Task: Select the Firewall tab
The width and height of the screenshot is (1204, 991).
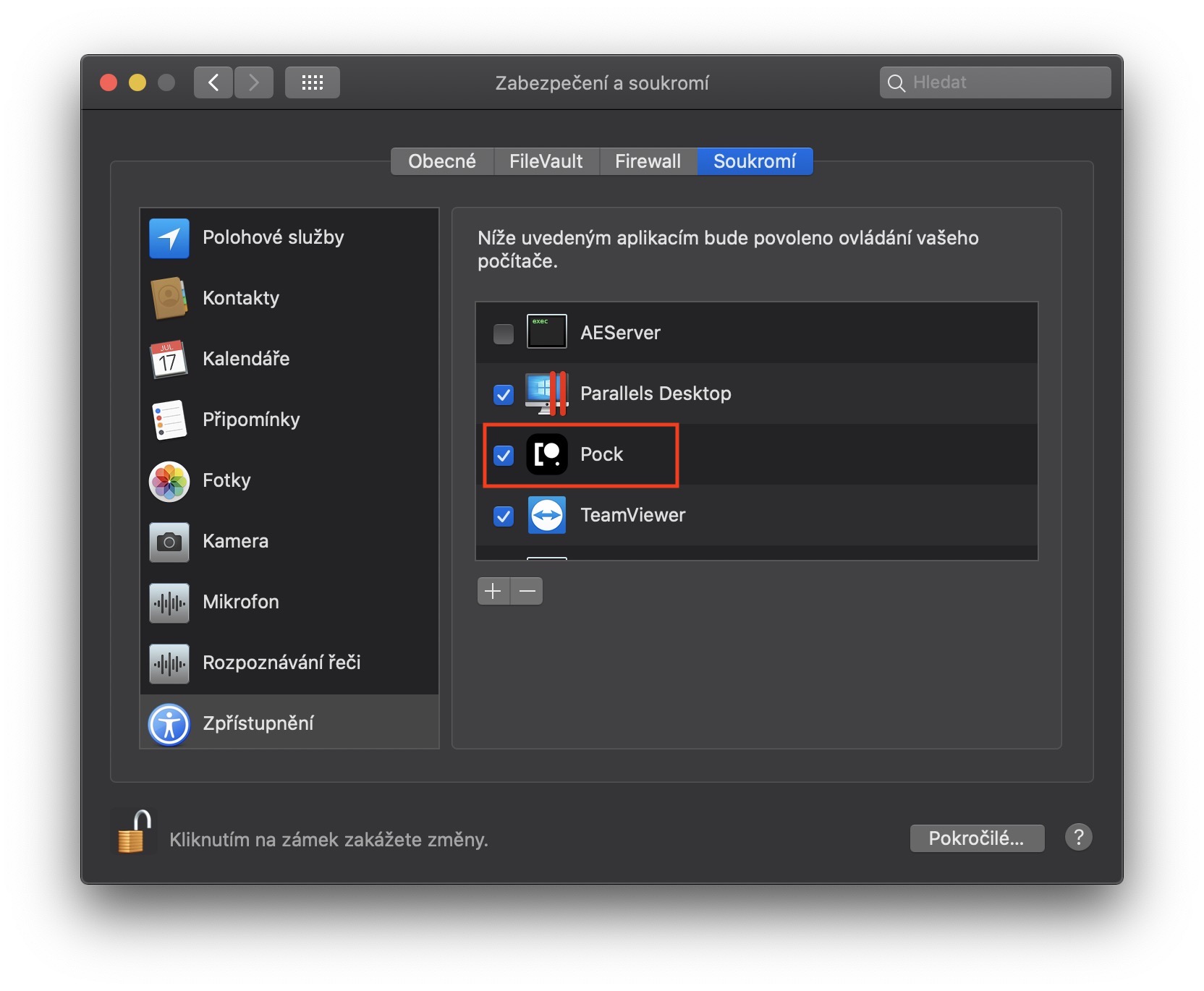Action: point(648,161)
